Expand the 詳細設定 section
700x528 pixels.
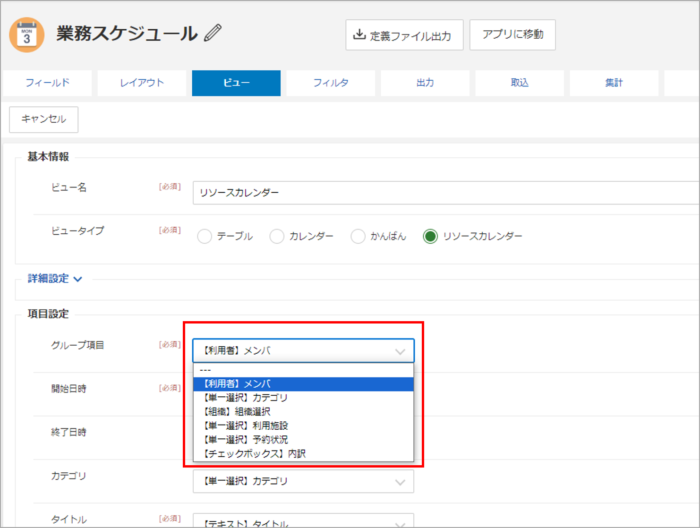(55, 279)
